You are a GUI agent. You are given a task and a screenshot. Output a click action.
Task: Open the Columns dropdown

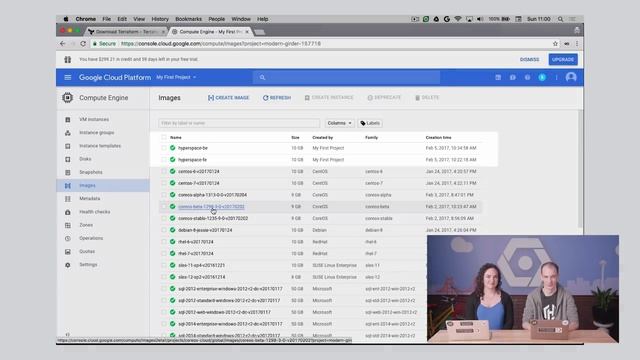pos(339,123)
